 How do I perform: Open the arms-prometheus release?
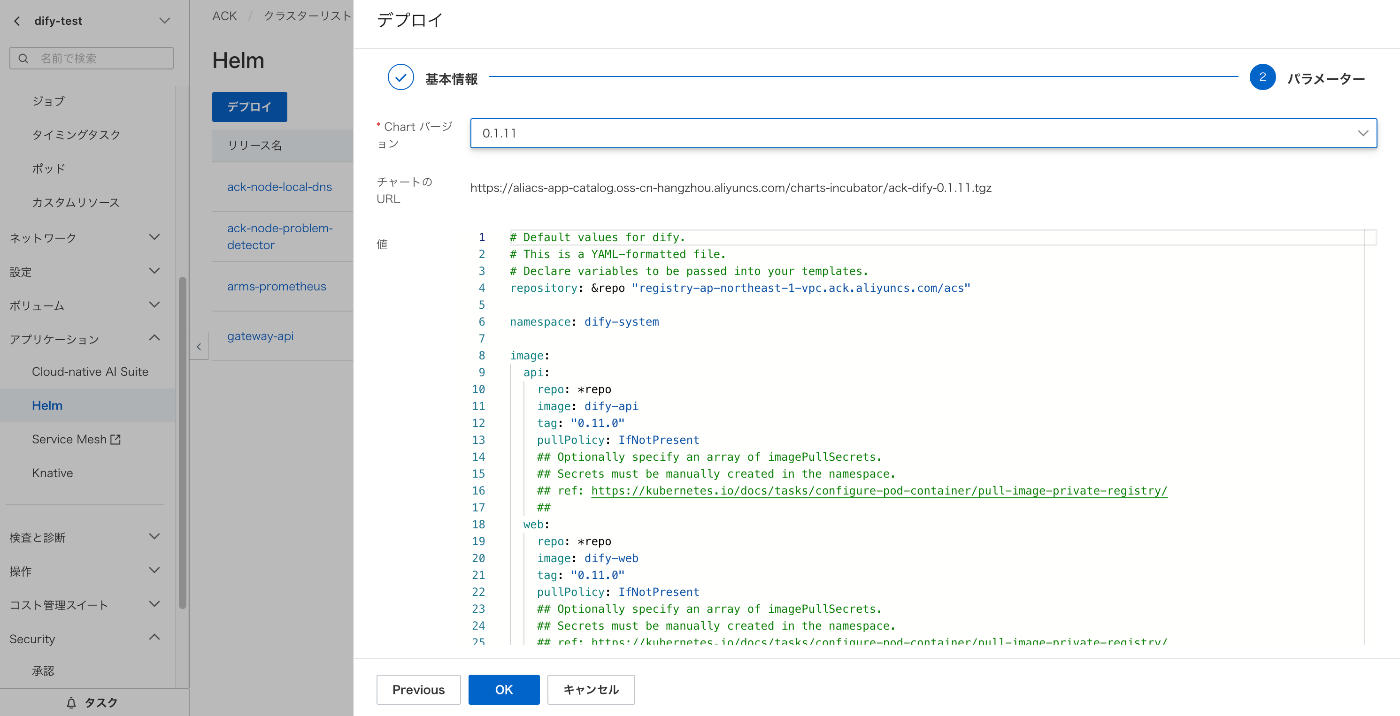276,287
